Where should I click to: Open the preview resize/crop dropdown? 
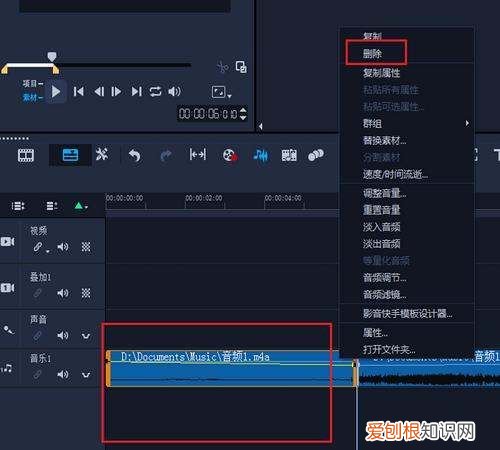pos(221,92)
